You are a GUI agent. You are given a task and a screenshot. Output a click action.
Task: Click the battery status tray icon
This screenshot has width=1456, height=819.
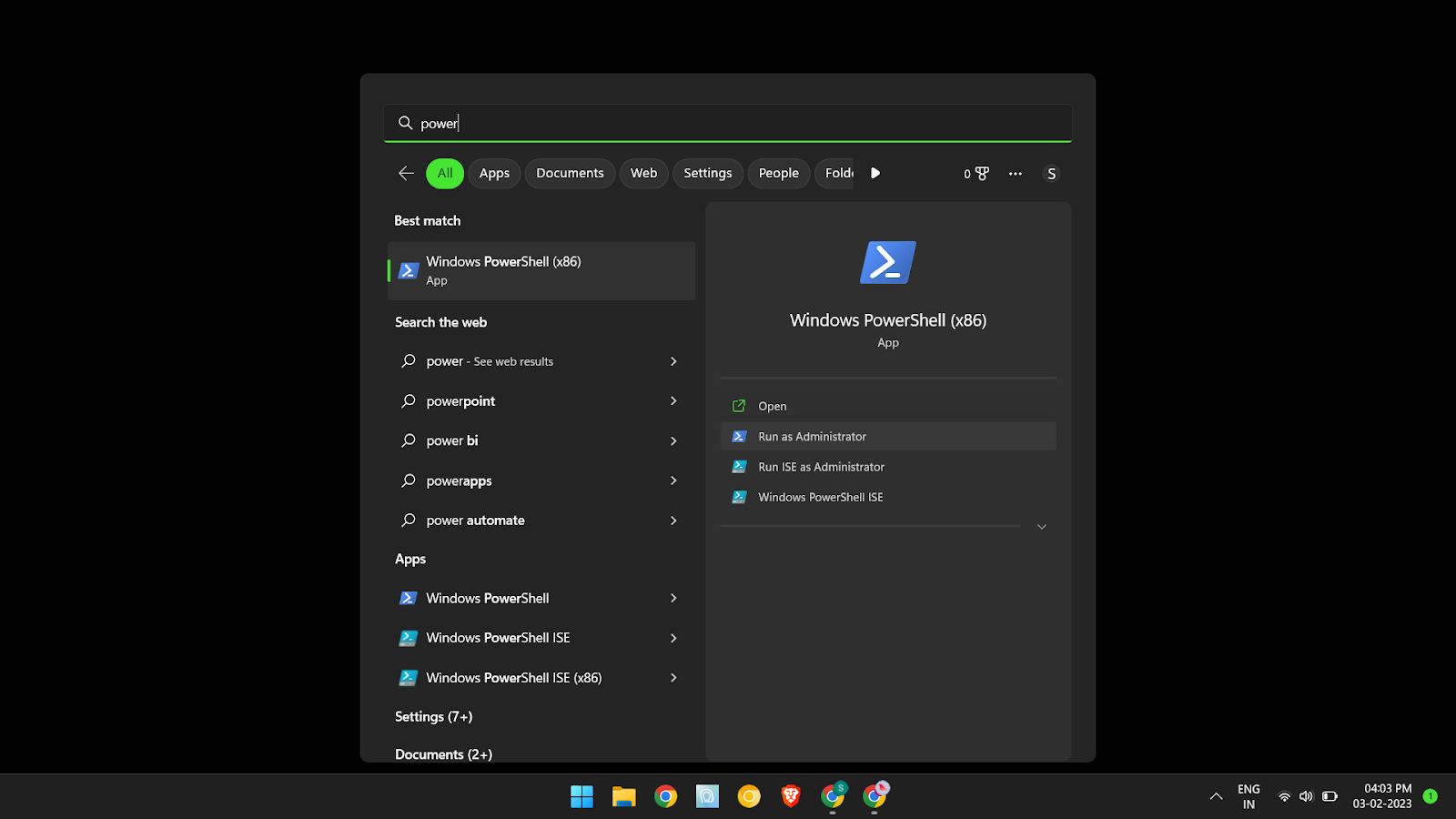point(1330,796)
